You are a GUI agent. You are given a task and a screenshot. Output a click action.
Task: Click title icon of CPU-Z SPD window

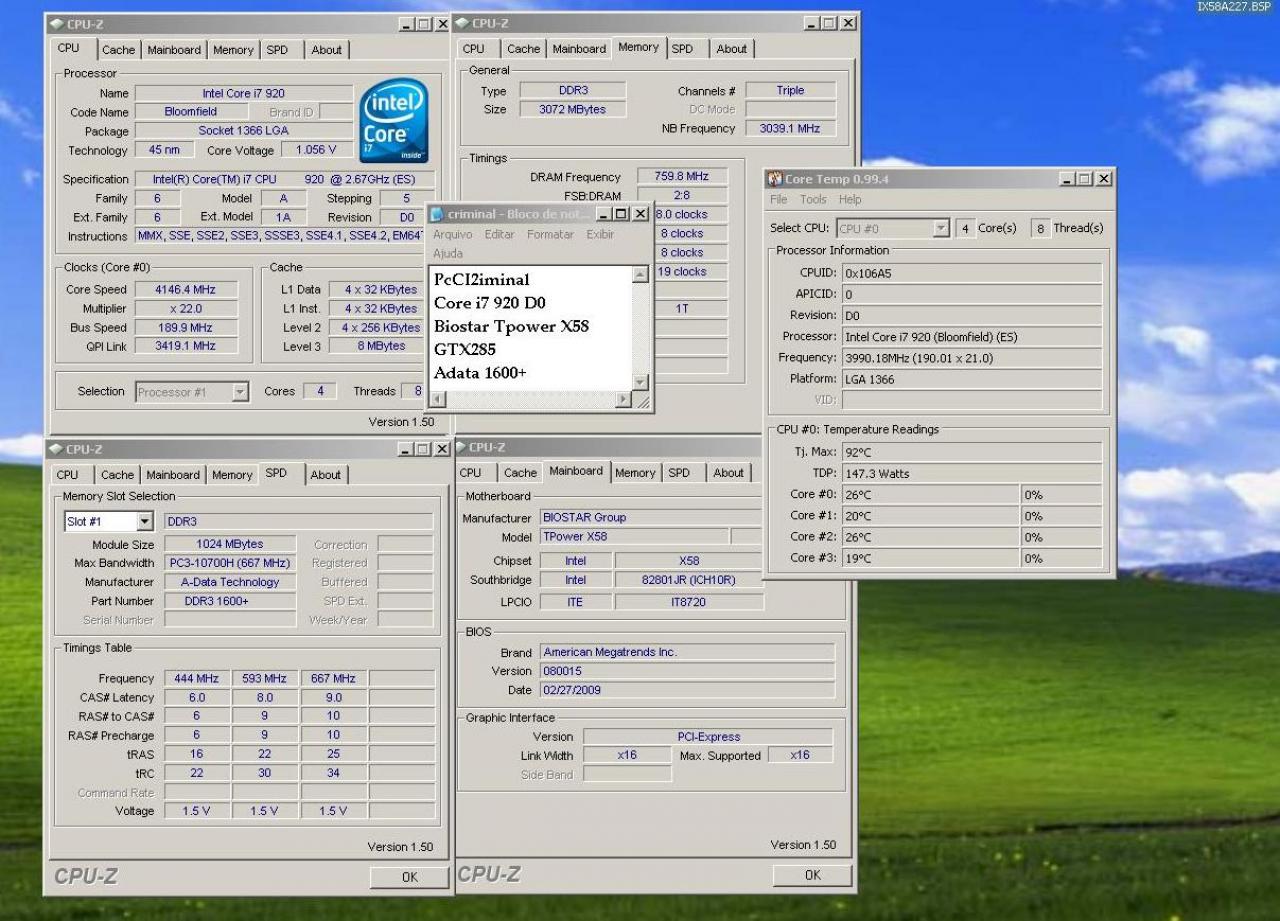coord(56,449)
